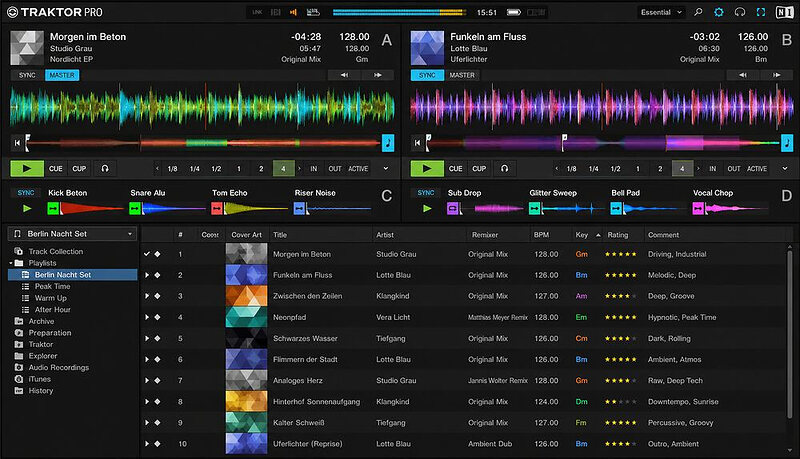Screen dimensions: 800x459
Task: Toggle SYNC on Deck A
Action: click(x=27, y=75)
